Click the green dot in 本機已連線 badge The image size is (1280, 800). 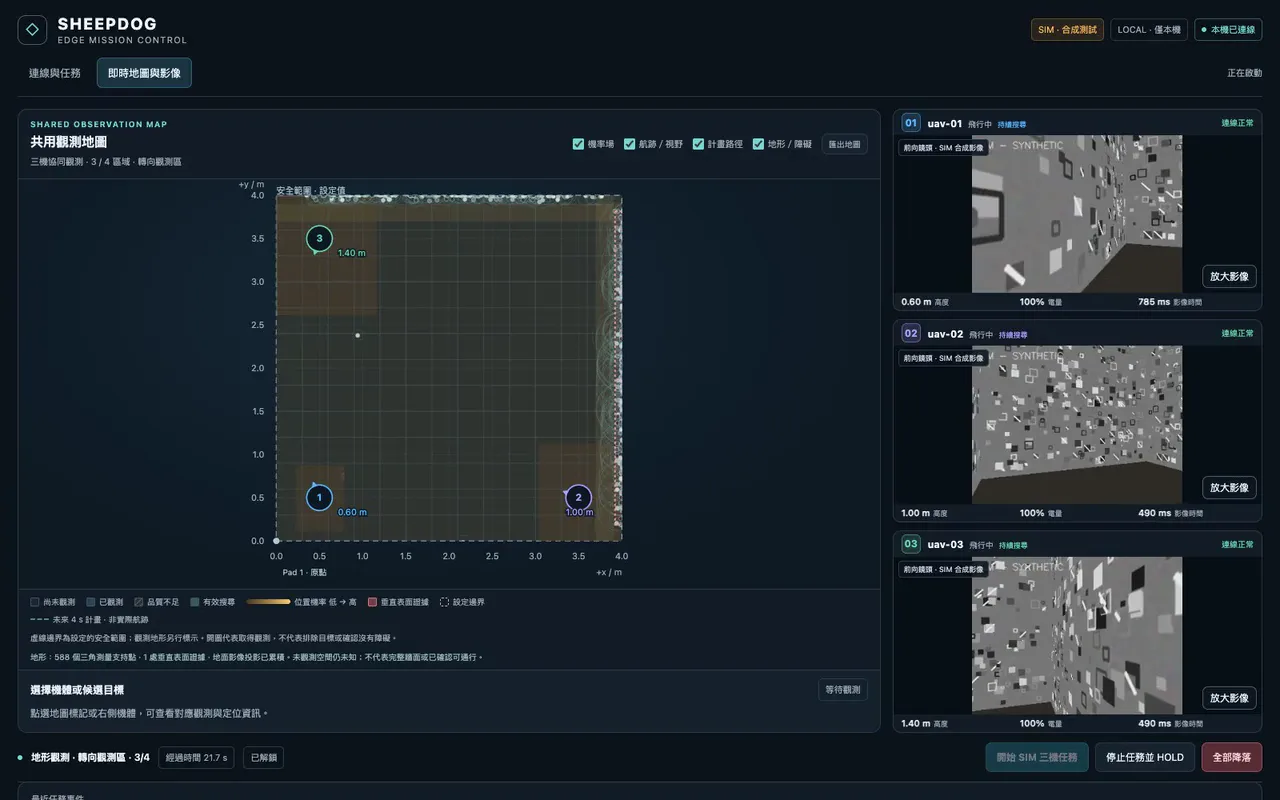click(x=1203, y=30)
